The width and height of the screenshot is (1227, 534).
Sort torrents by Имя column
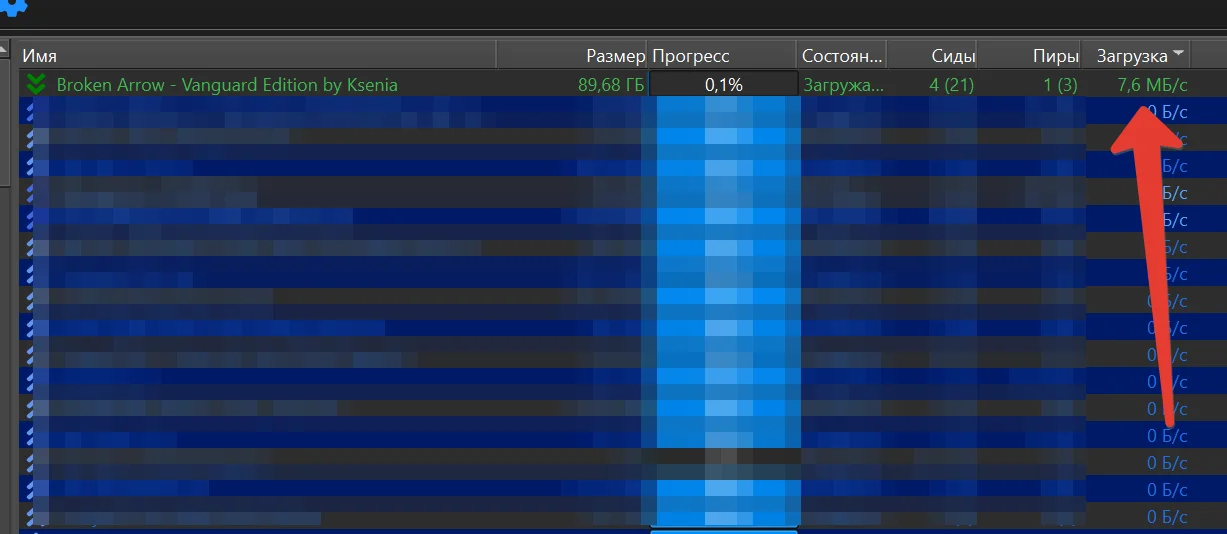[40, 56]
